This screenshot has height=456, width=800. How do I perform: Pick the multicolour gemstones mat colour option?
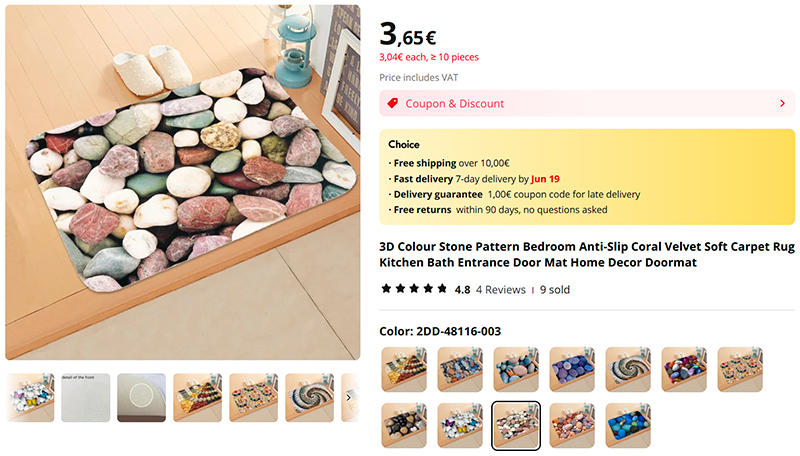[684, 370]
